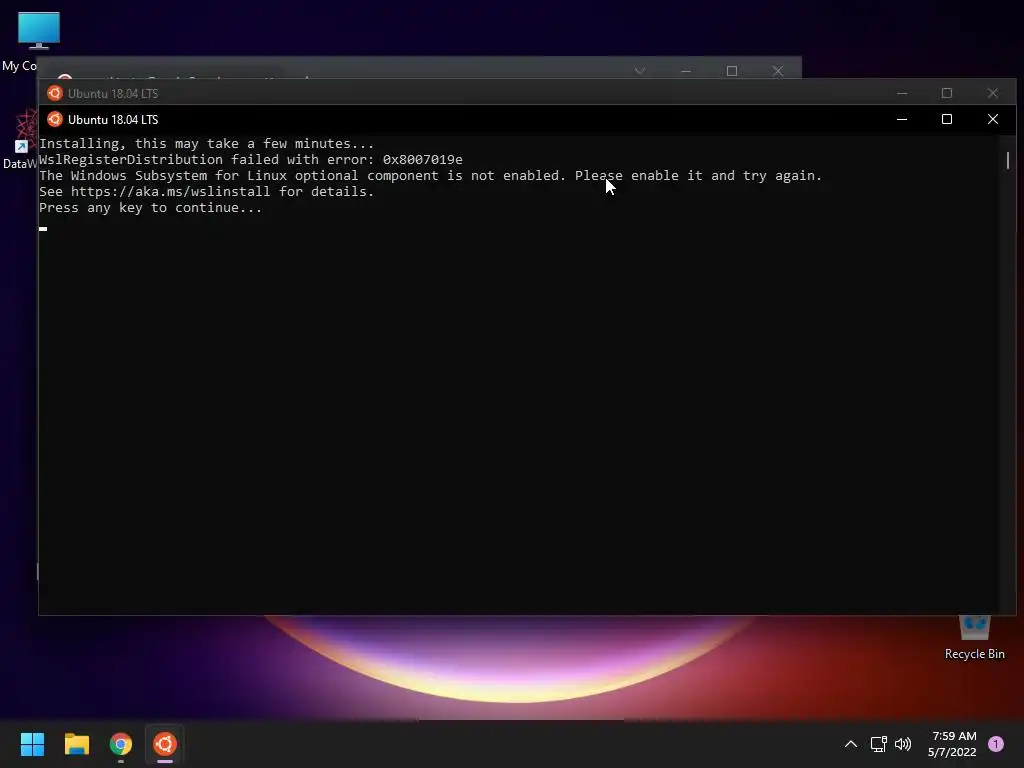Click the Windows Subsystem for Linux message line
The image size is (1024, 768).
(430, 176)
